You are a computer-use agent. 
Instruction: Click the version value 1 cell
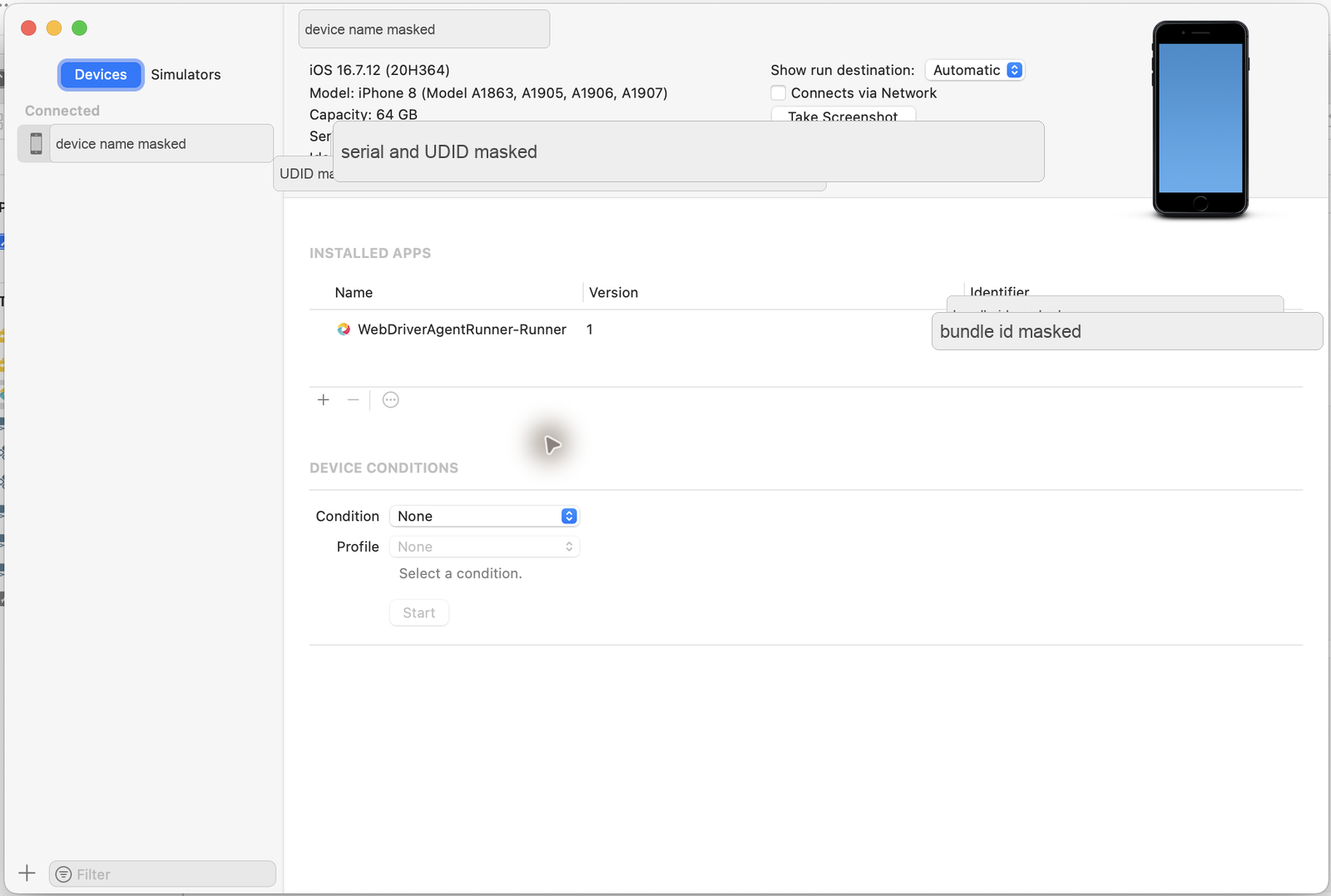coord(590,329)
